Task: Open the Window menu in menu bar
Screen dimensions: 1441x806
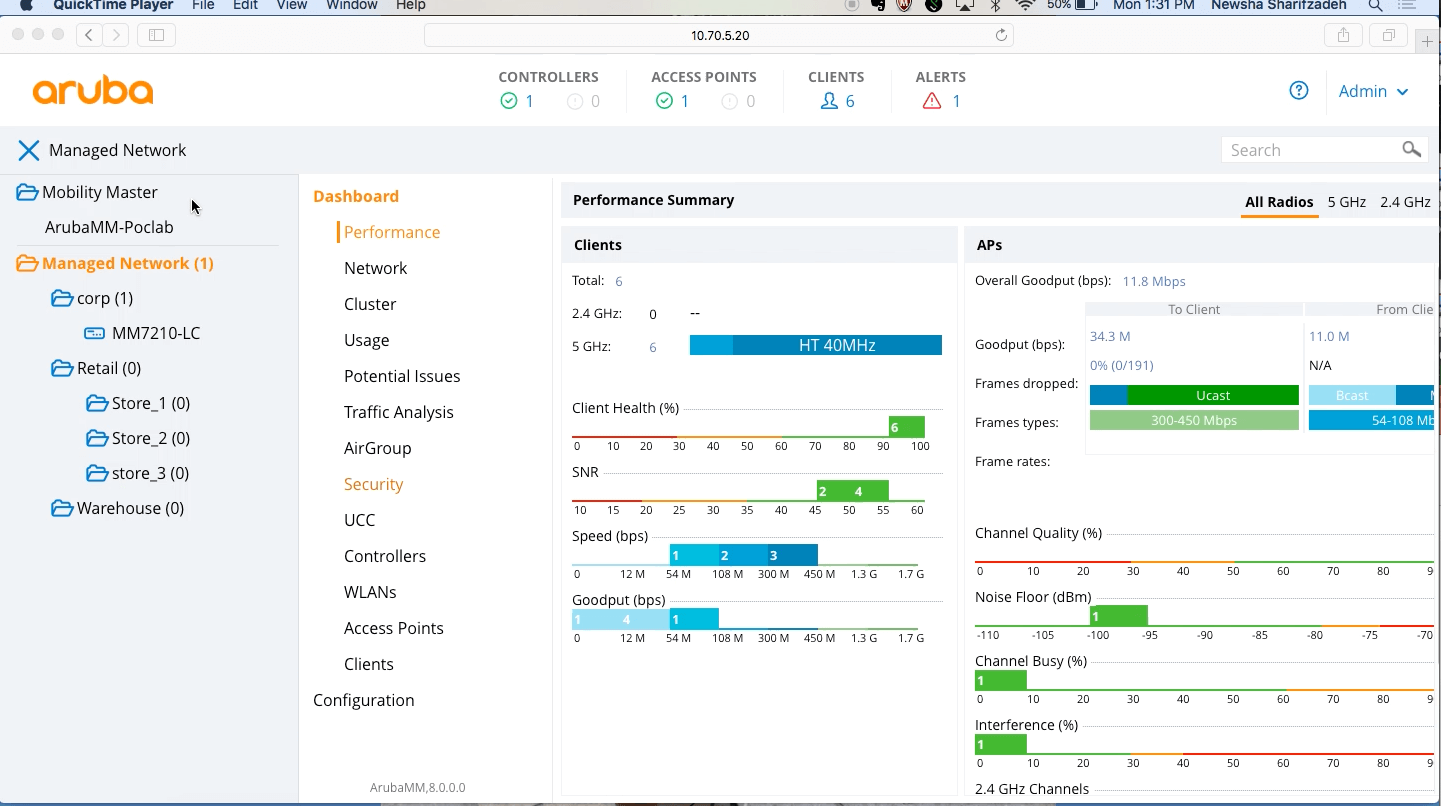Action: [x=350, y=5]
